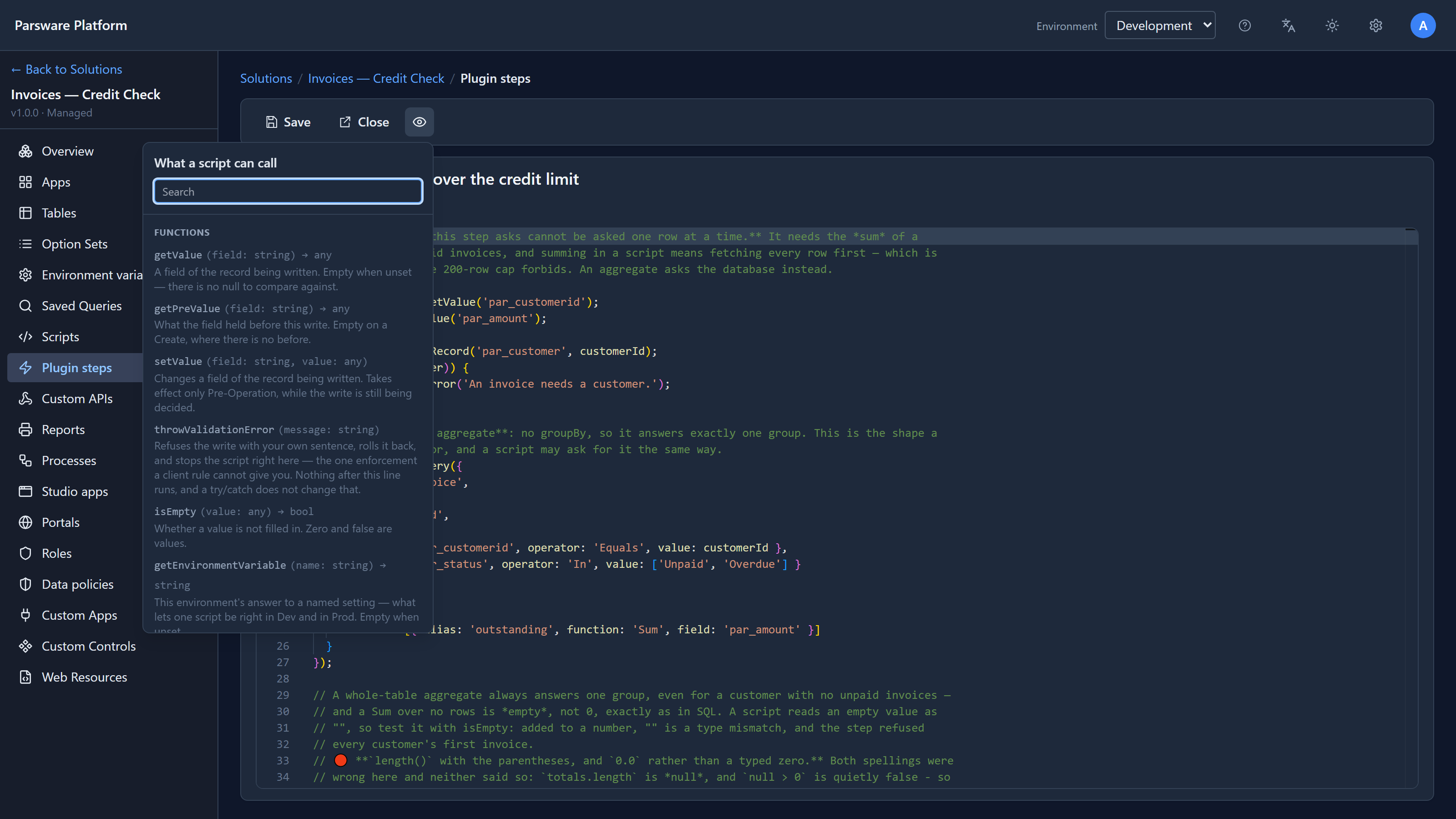The image size is (1456, 819).
Task: Follow the Back to Solutions link
Action: 67,70
